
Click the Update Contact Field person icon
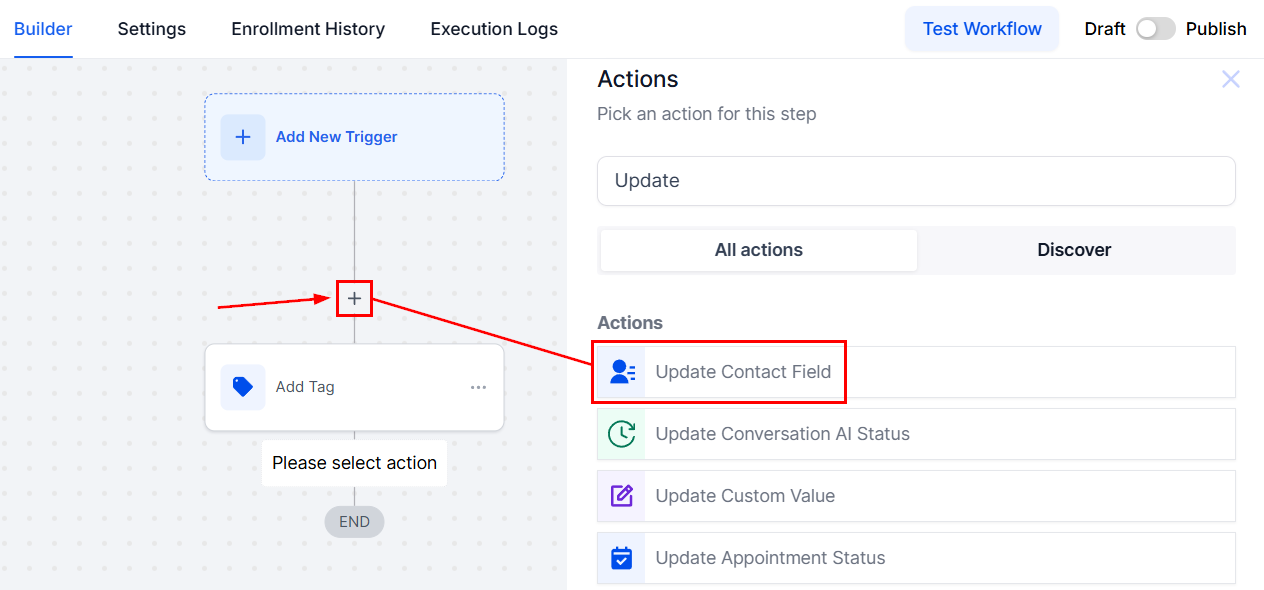coord(622,372)
